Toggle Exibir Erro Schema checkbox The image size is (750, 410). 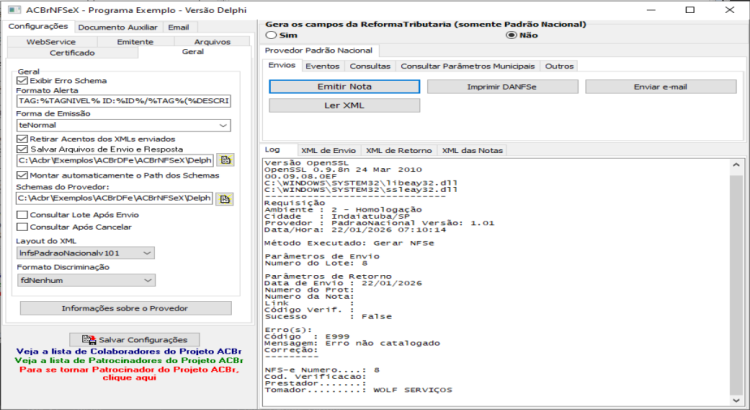tap(22, 80)
